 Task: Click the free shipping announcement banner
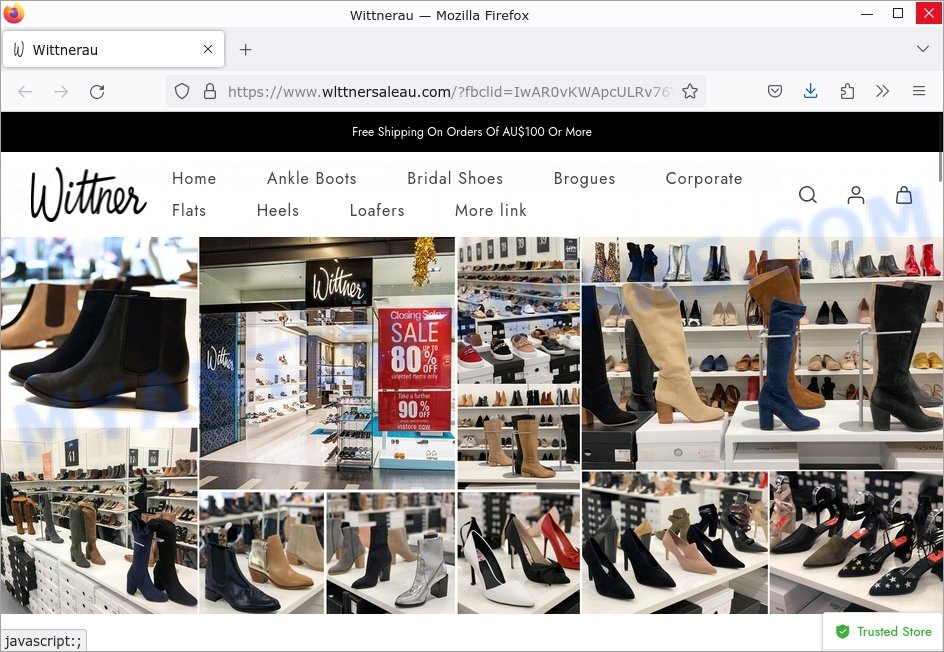point(472,132)
